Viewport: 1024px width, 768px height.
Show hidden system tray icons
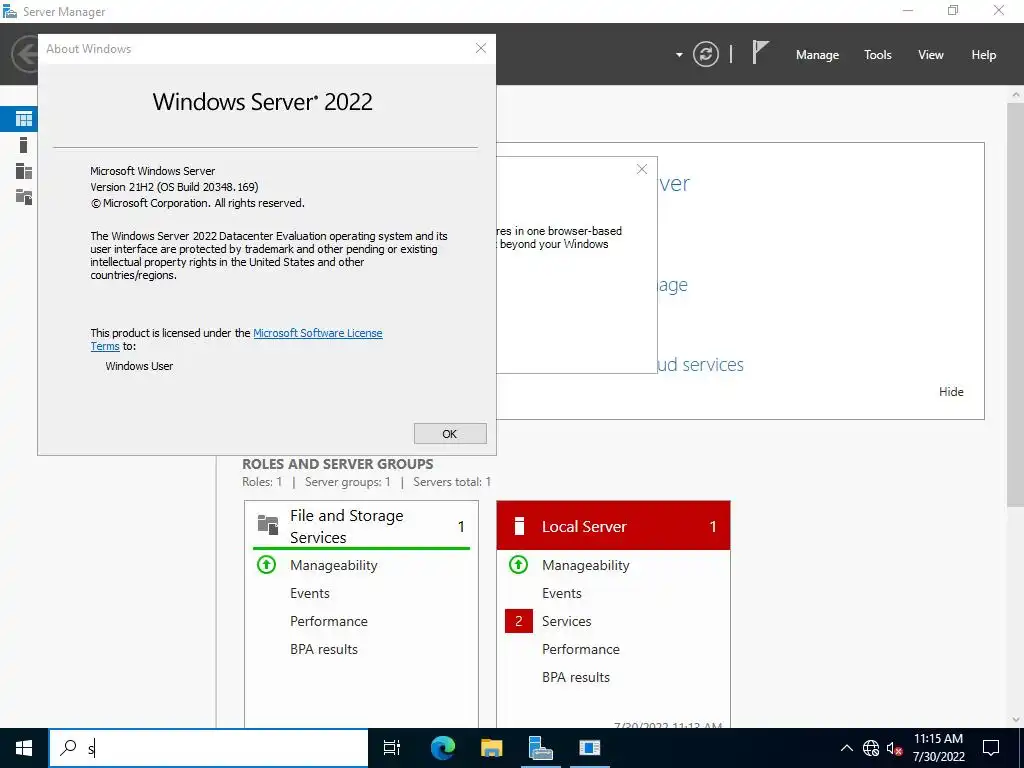[x=846, y=748]
